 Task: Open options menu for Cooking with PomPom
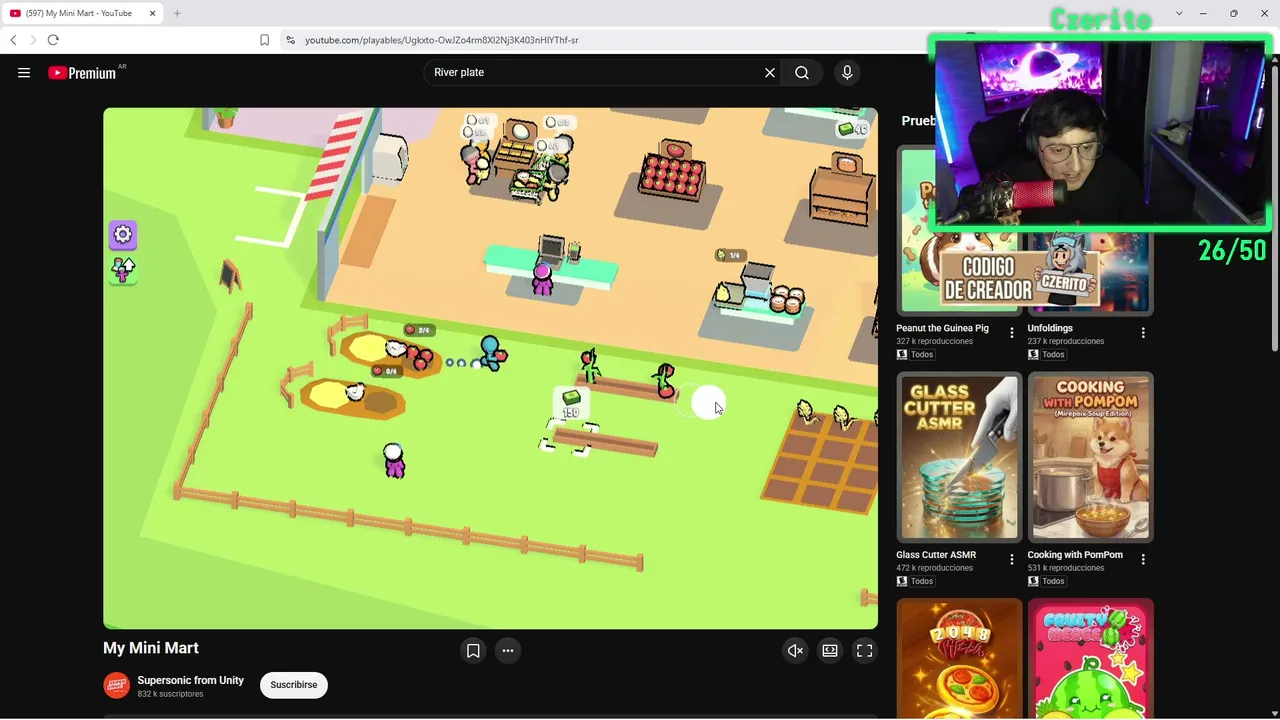pyautogui.click(x=1143, y=560)
